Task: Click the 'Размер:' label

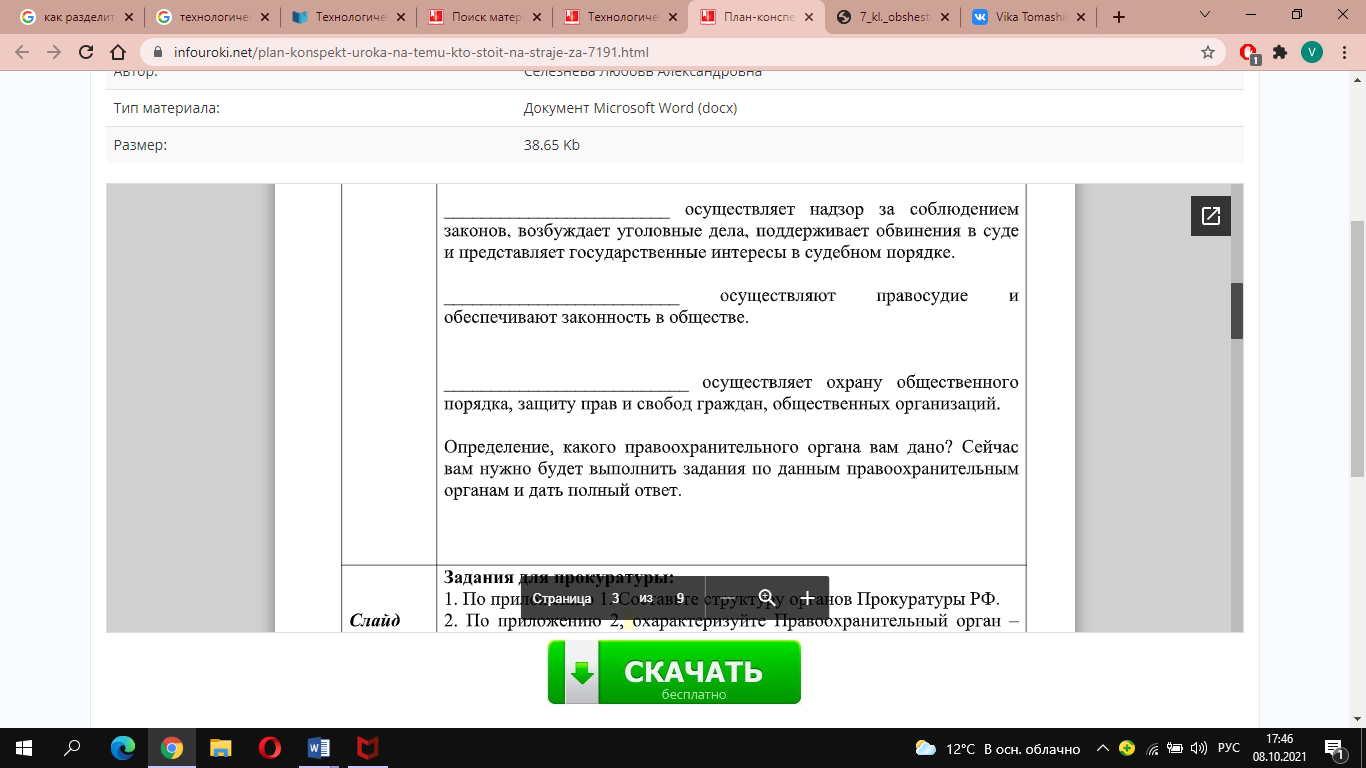Action: tap(140, 145)
